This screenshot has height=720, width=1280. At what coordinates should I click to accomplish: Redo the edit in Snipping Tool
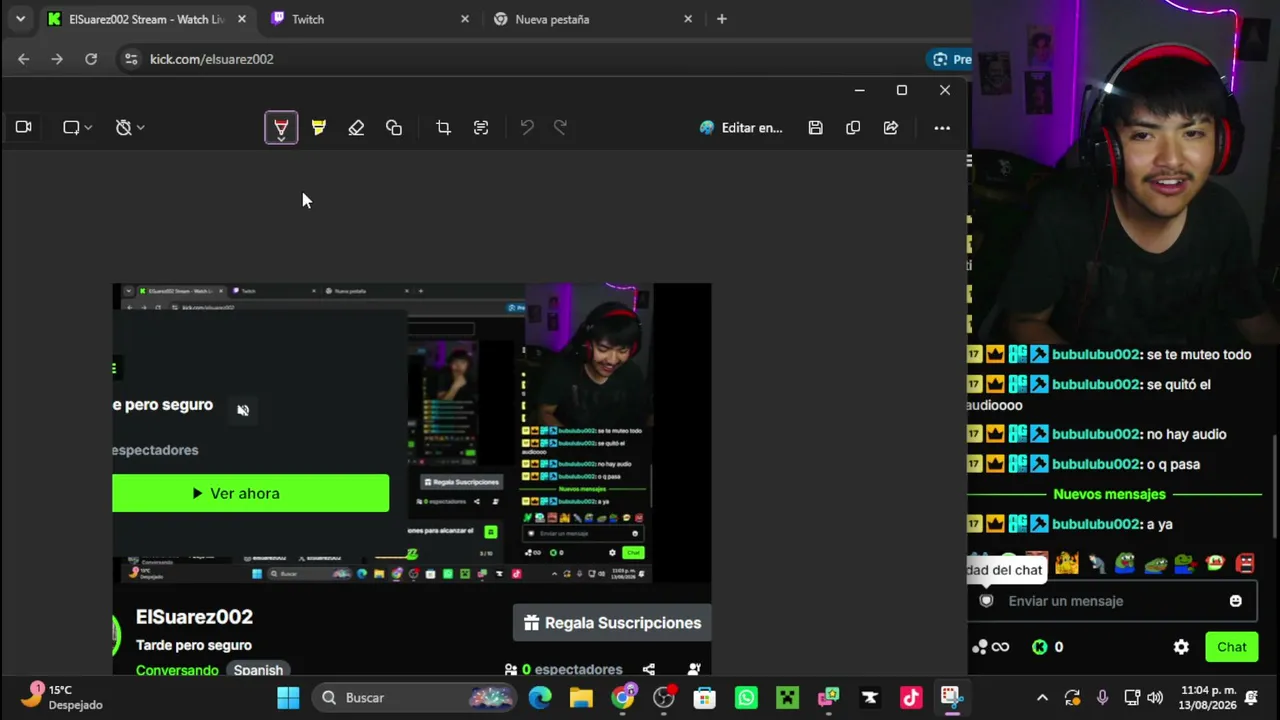(x=561, y=128)
